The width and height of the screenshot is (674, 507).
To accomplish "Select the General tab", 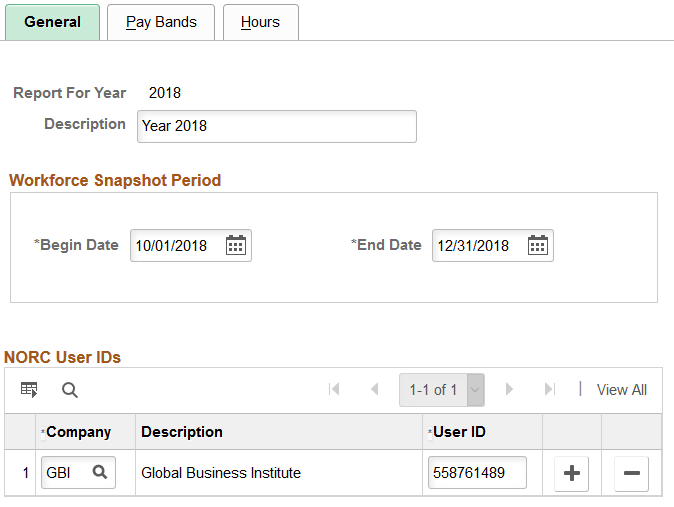I will coord(52,22).
